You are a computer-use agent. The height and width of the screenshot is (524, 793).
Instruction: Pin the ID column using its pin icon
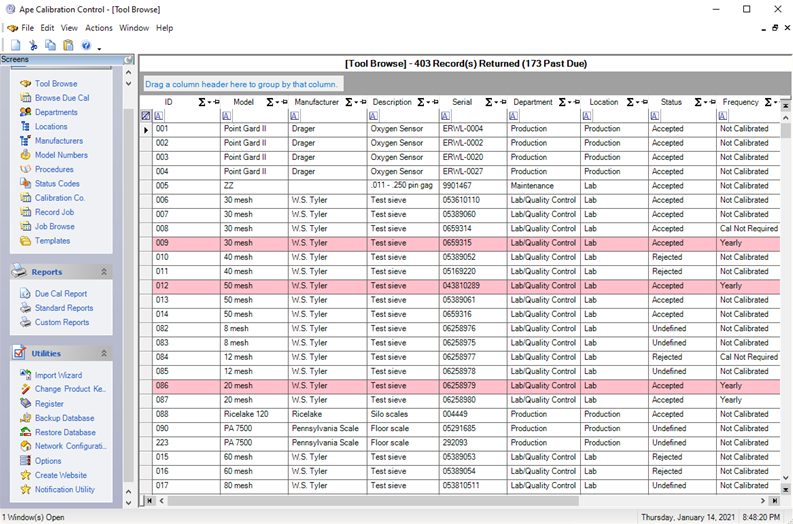217,102
